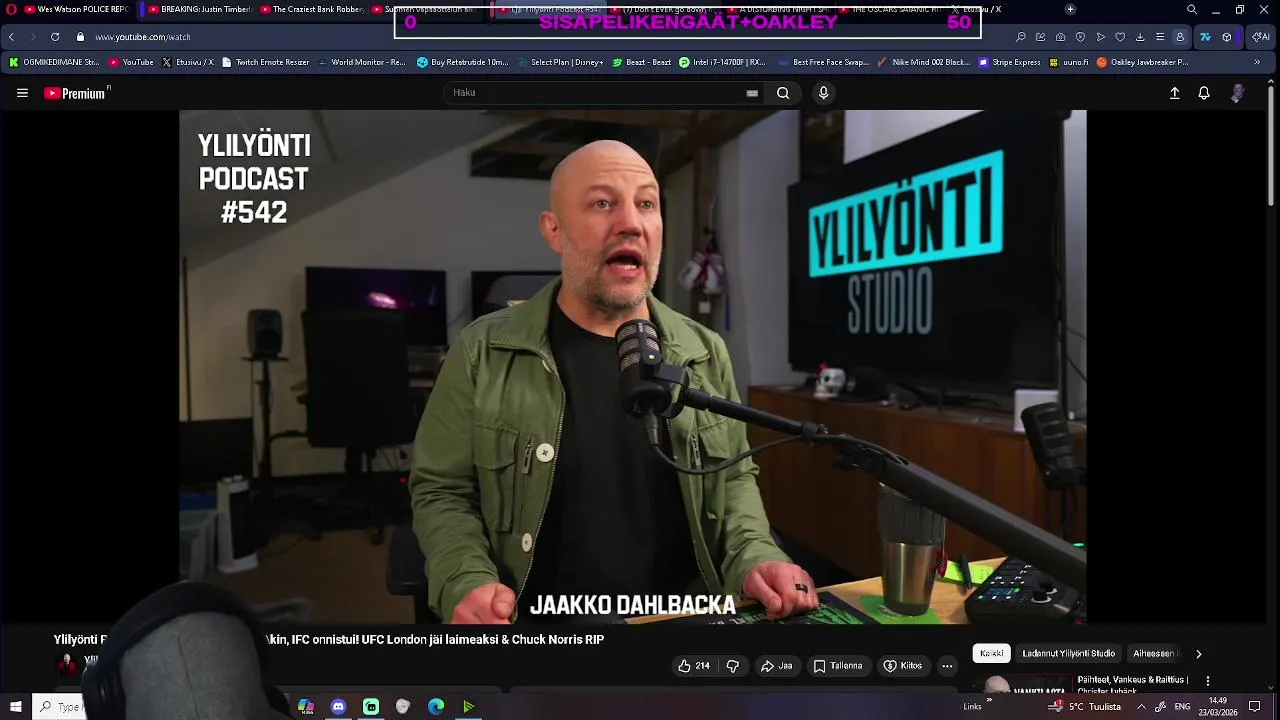Screen dimensions: 1280x720
Task: Open the Select Plan Disney+ bookmark
Action: click(560, 62)
